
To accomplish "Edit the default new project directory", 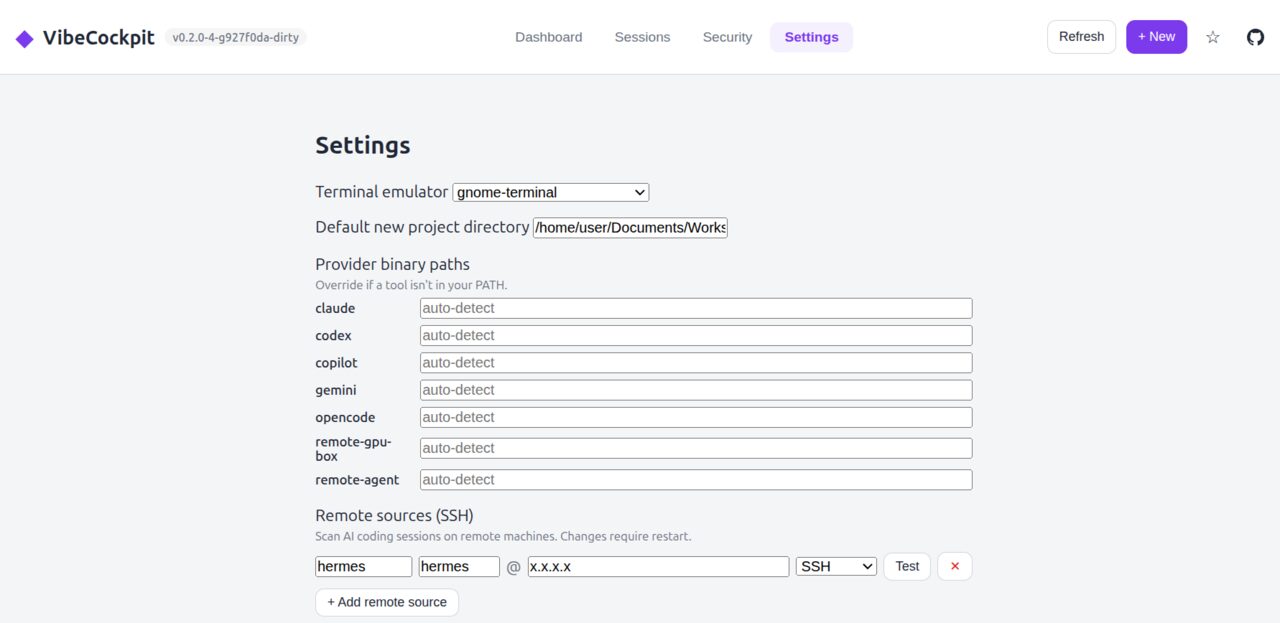I will 630,227.
